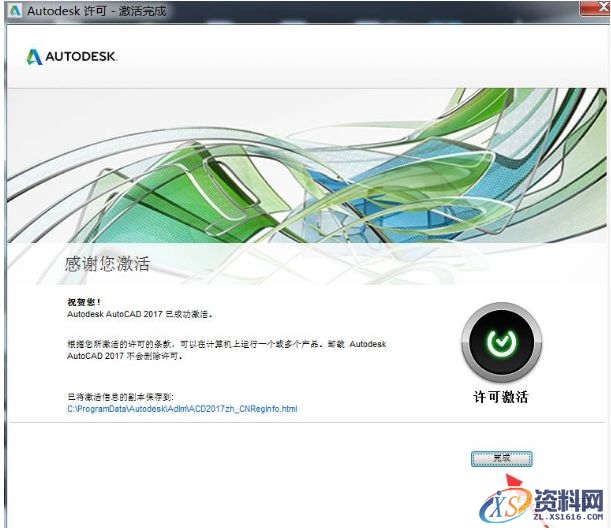Click the 祝贺您! text
Viewport: 611px width, 530px height.
coord(84,302)
